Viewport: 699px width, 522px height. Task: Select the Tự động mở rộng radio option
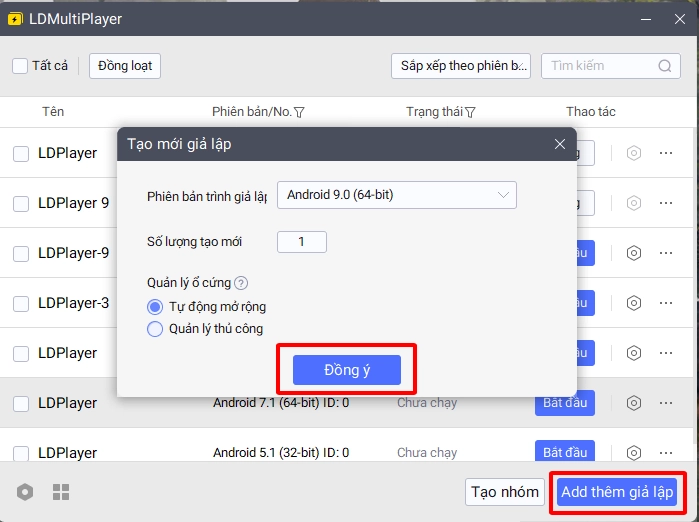point(155,307)
